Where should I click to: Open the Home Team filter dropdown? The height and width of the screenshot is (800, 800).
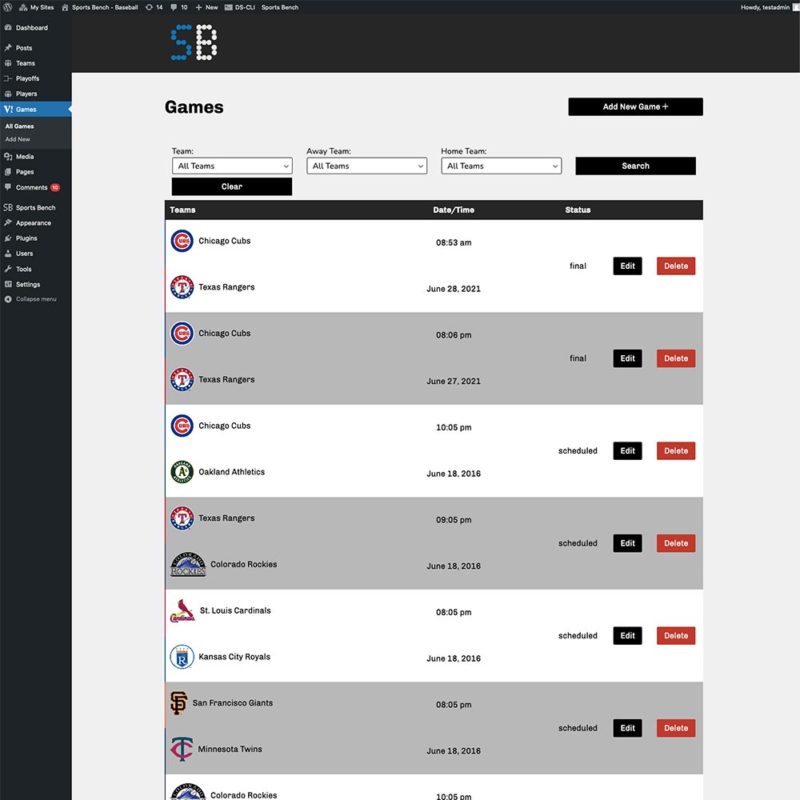pyautogui.click(x=502, y=166)
